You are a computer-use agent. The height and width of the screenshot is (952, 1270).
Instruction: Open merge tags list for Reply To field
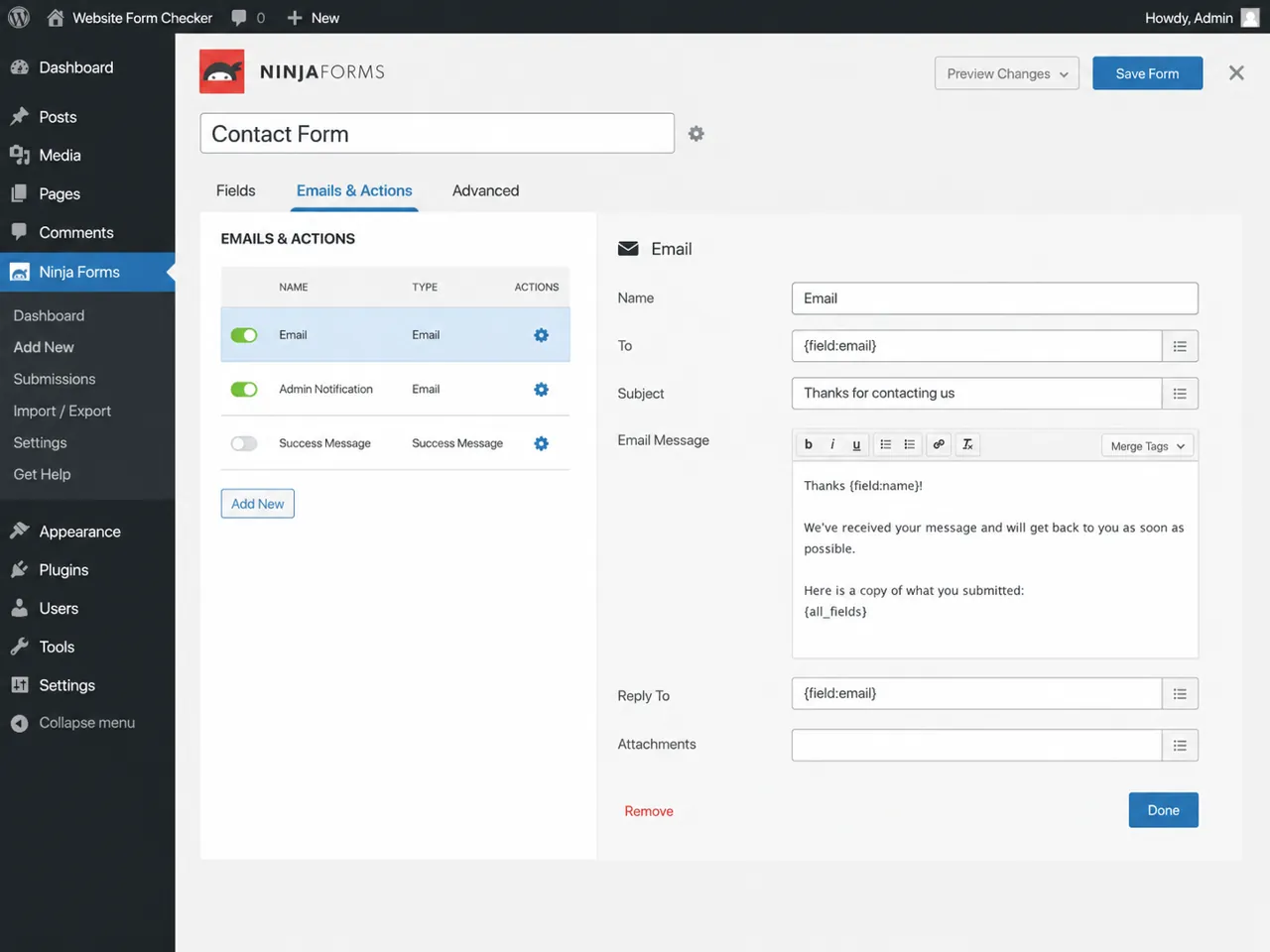coord(1180,694)
